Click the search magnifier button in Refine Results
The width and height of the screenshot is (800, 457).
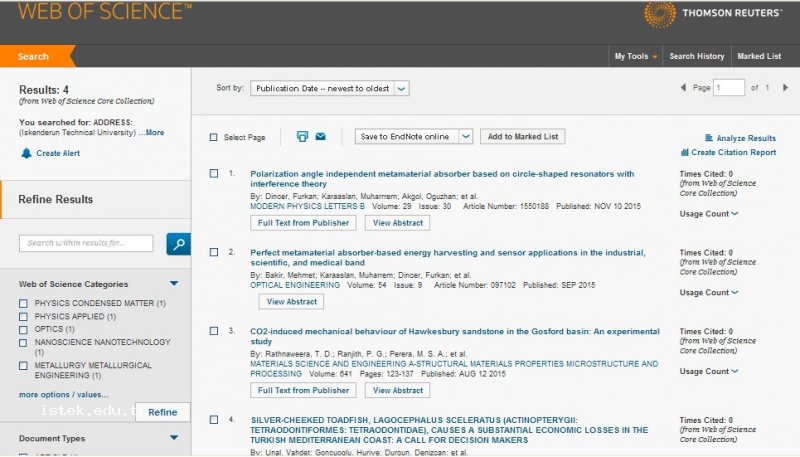(x=178, y=243)
